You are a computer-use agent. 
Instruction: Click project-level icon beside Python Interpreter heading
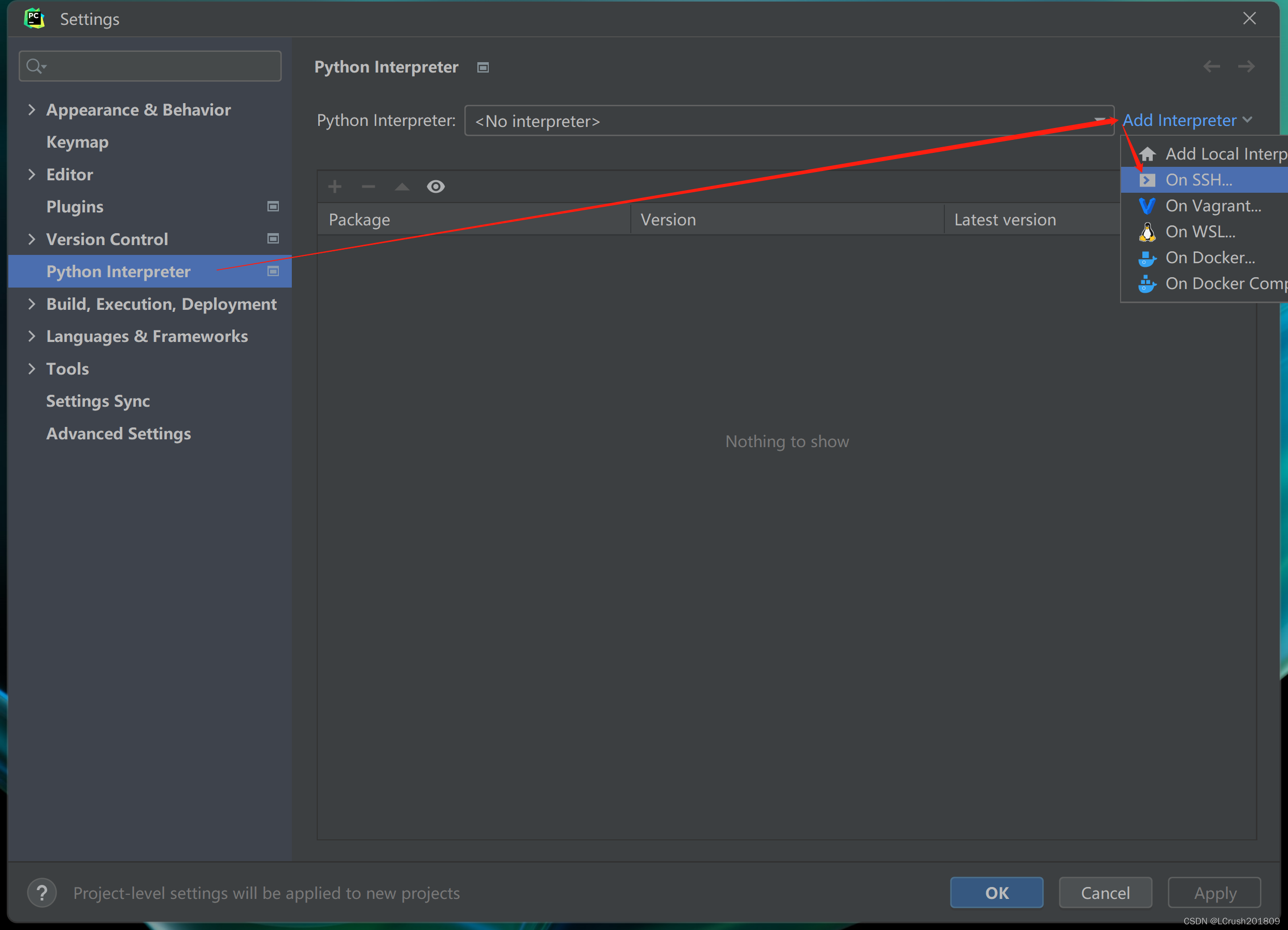[483, 67]
